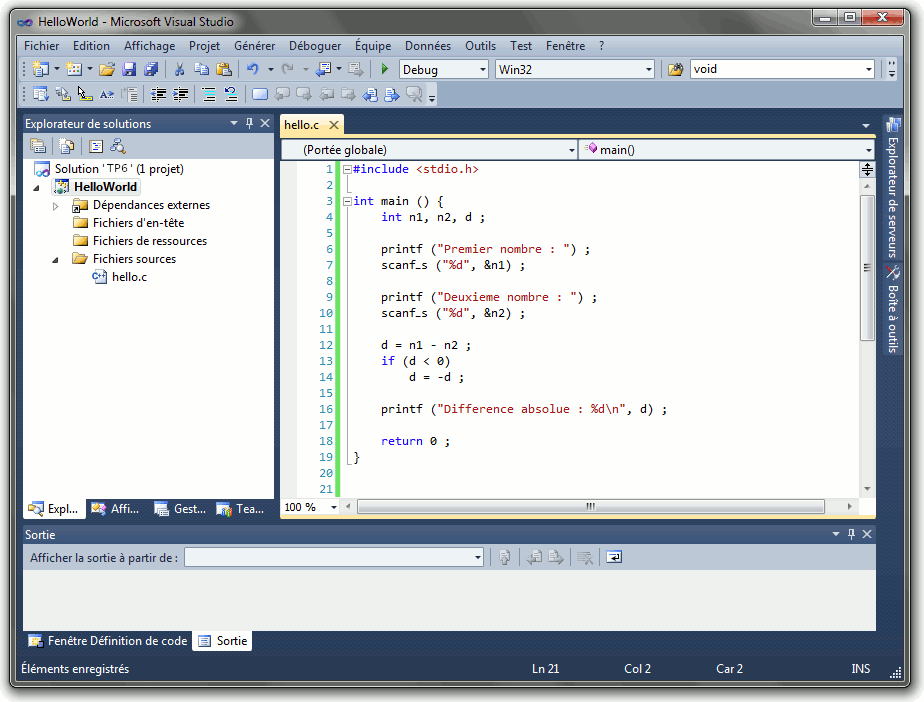Click the Save All icon

(151, 70)
